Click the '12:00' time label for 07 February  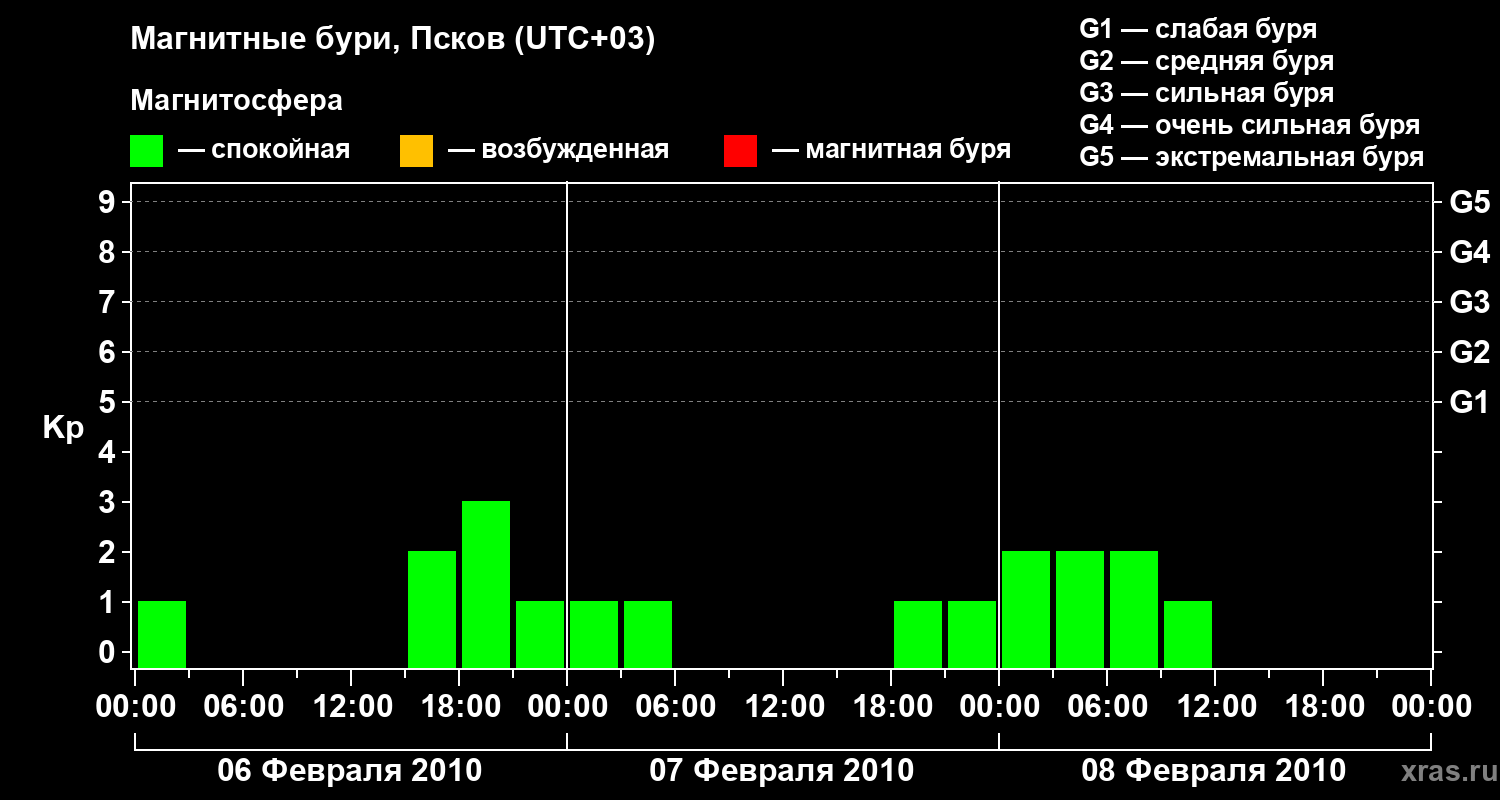coord(783,707)
